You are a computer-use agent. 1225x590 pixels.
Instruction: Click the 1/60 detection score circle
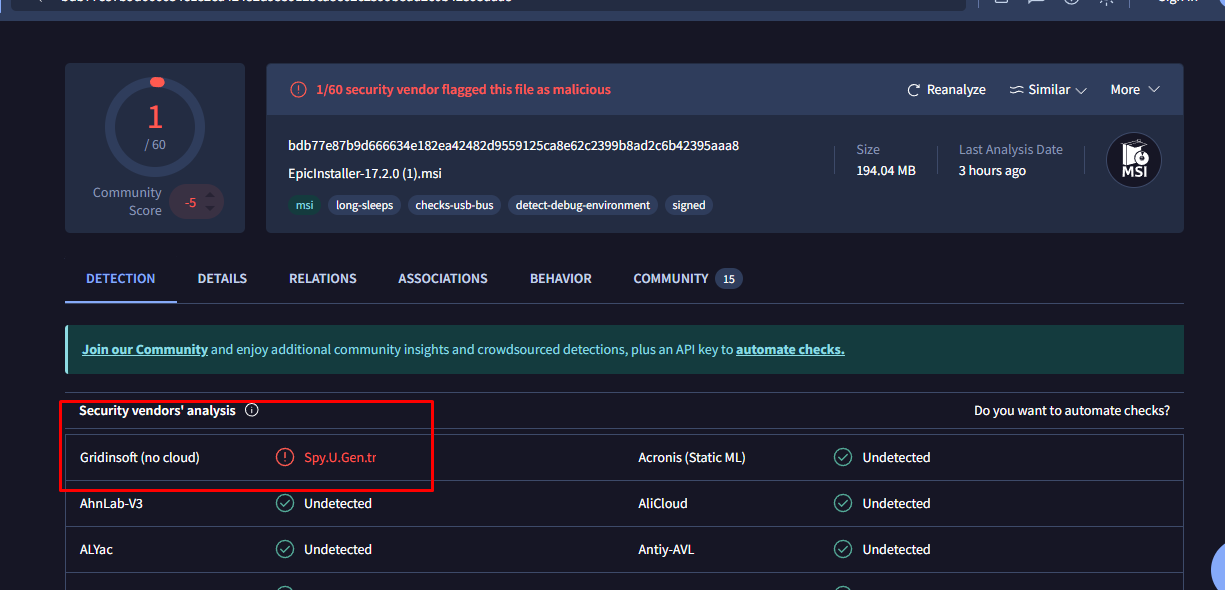coord(155,127)
